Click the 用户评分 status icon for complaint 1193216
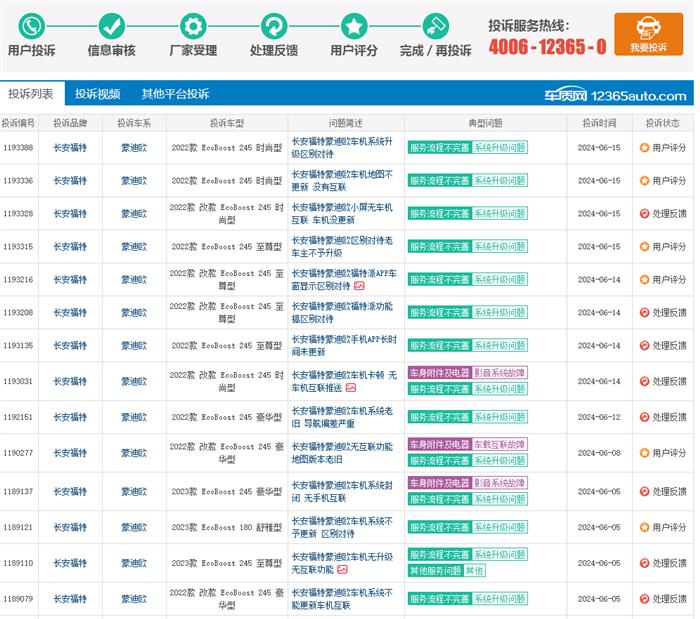The height and width of the screenshot is (619, 700). 644,279
